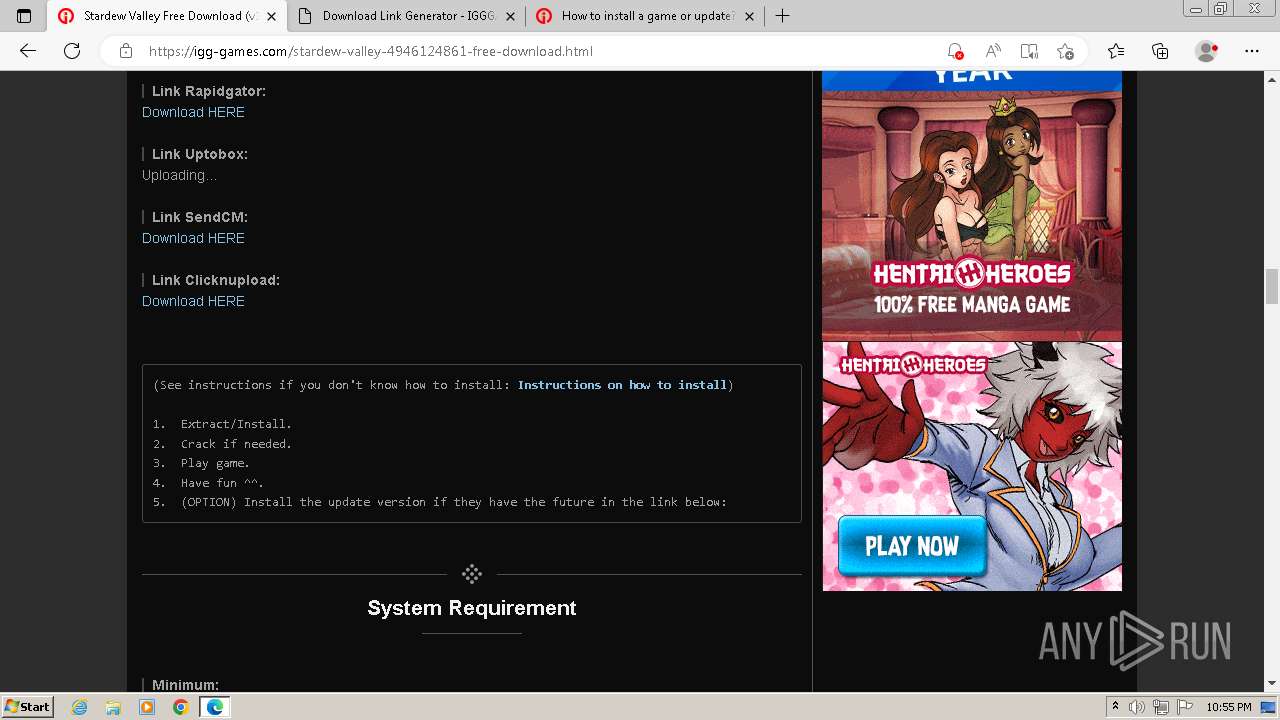Viewport: 1280px width, 720px height.
Task: Select the Link Clicknupload heading
Action: [x=216, y=280]
